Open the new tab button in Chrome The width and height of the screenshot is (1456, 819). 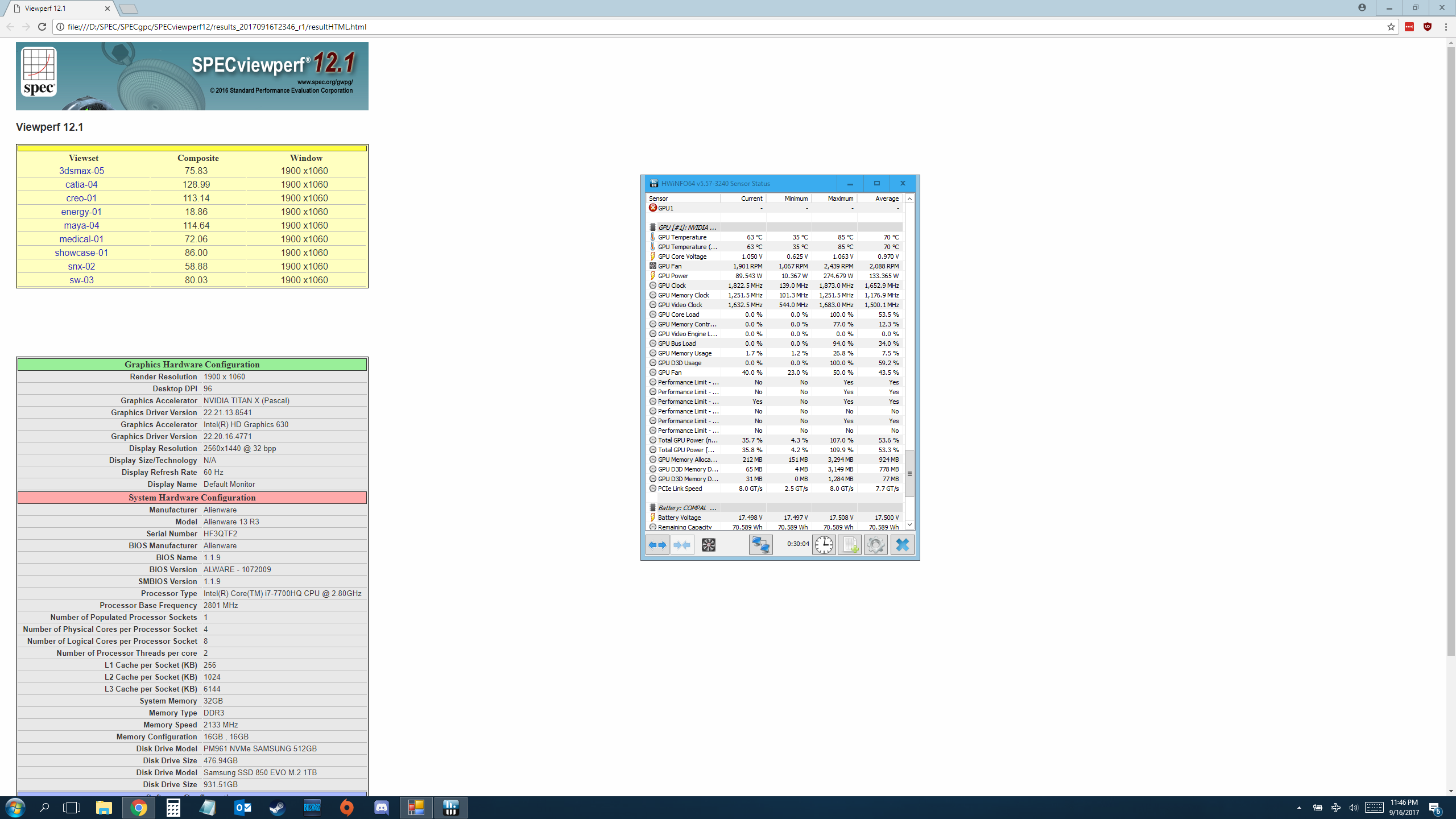129,9
